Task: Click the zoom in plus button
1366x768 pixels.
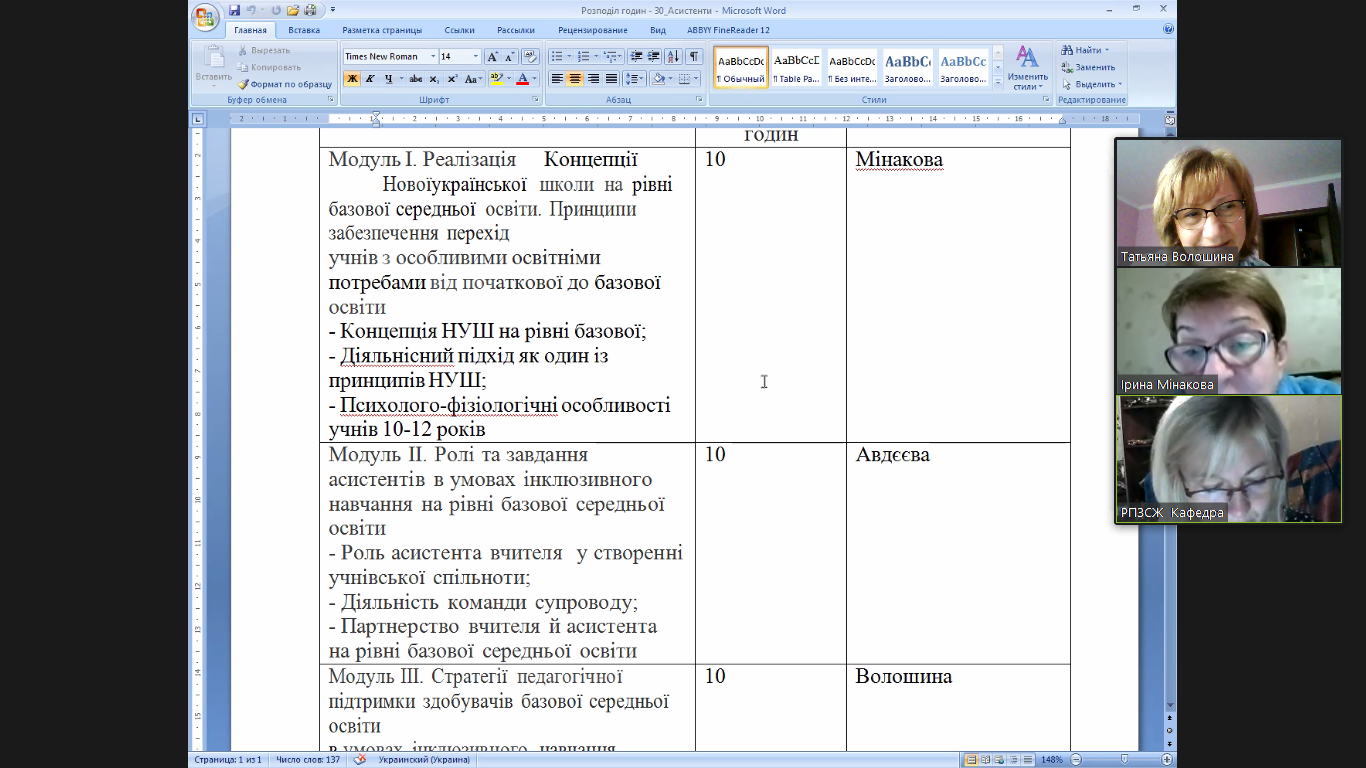Action: (x=1167, y=760)
